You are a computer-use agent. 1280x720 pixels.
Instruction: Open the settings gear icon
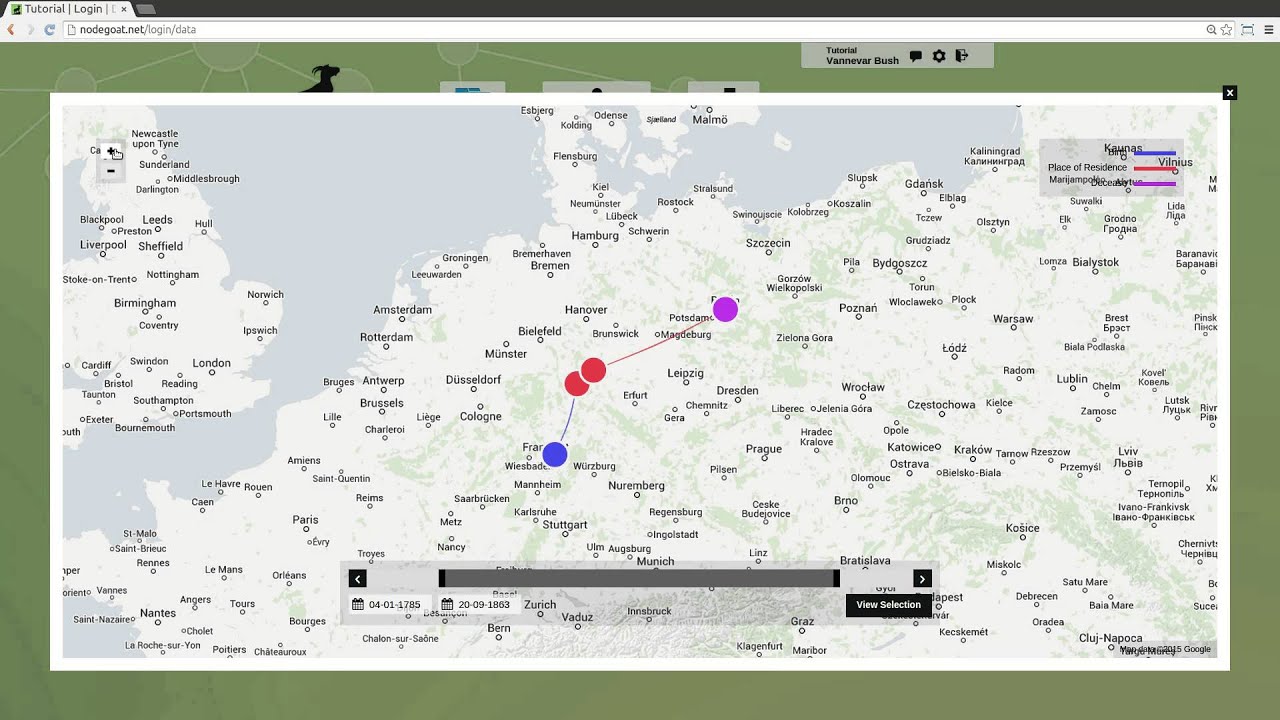tap(939, 56)
